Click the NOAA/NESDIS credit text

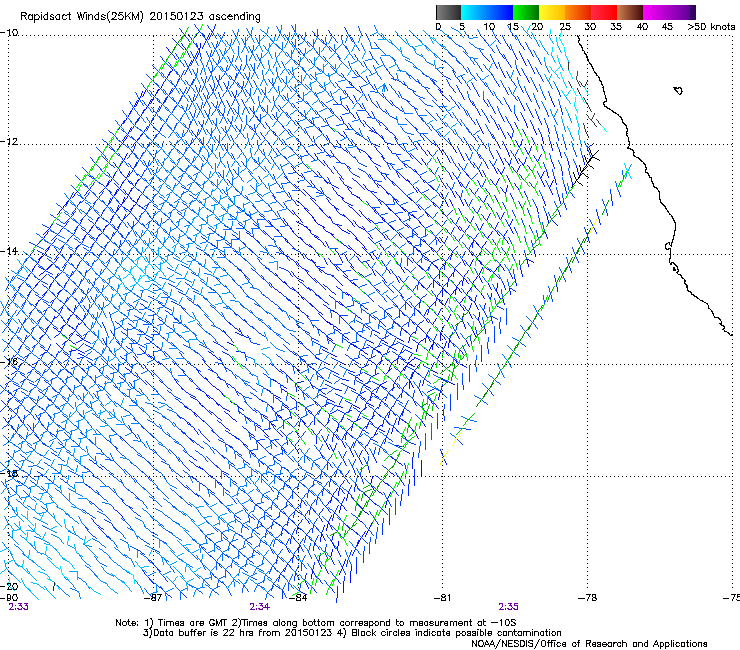(x=589, y=644)
